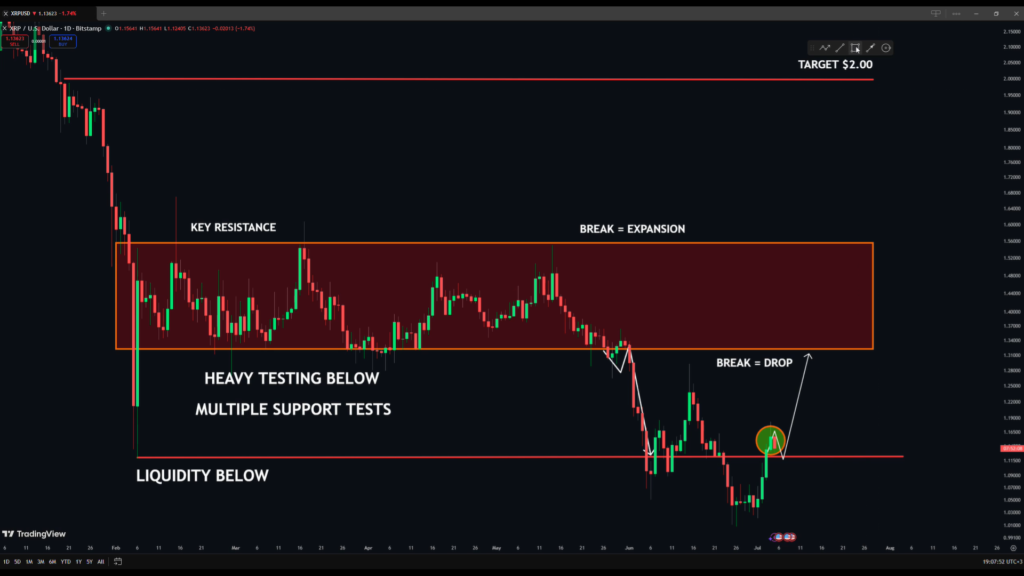The height and width of the screenshot is (576, 1024).
Task: Grab the floating toolbar drag handle
Action: click(812, 48)
